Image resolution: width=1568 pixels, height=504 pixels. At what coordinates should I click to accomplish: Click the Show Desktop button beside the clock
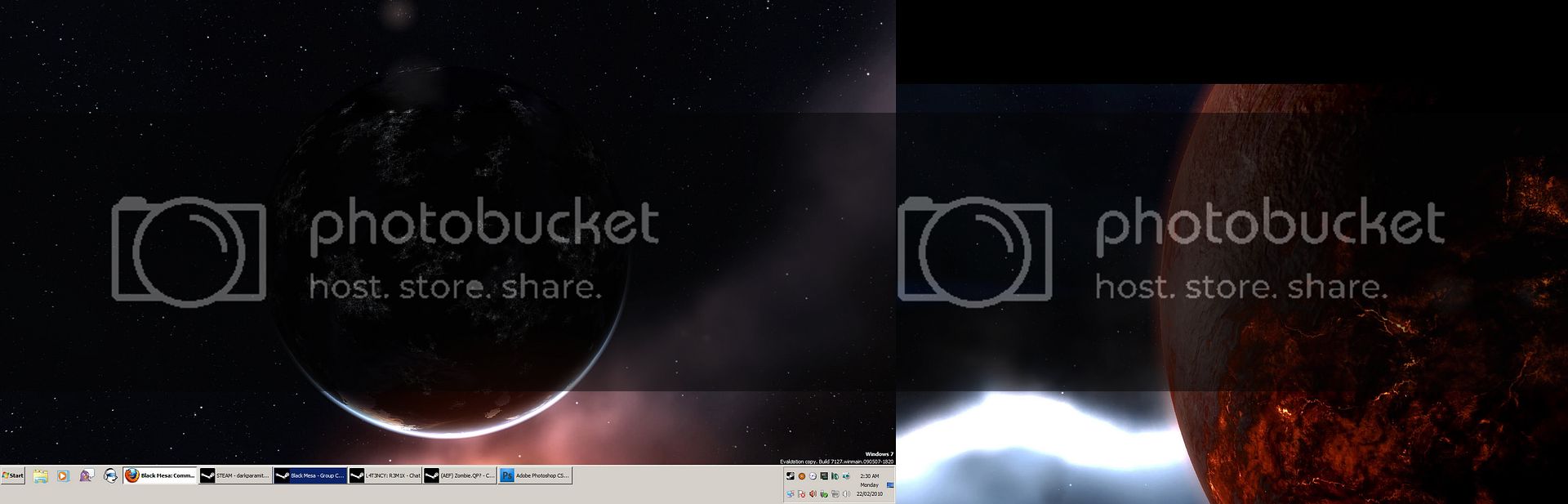pos(890,485)
